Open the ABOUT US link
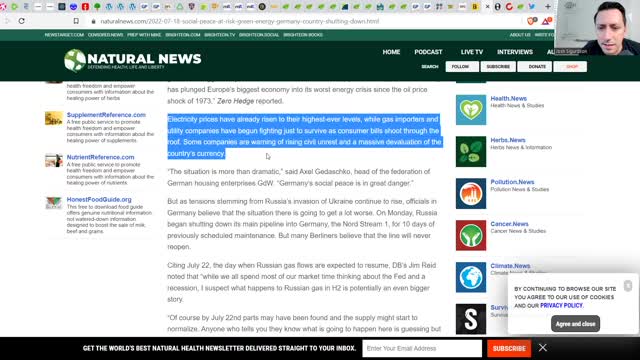 pos(520,35)
